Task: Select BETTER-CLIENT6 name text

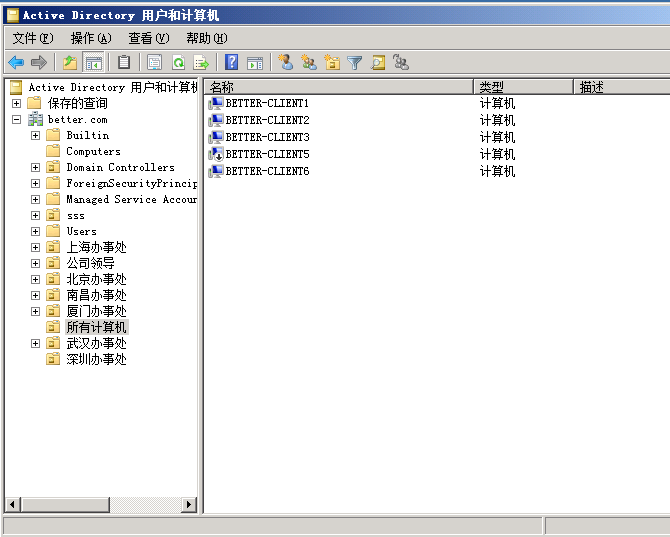Action: click(267, 171)
